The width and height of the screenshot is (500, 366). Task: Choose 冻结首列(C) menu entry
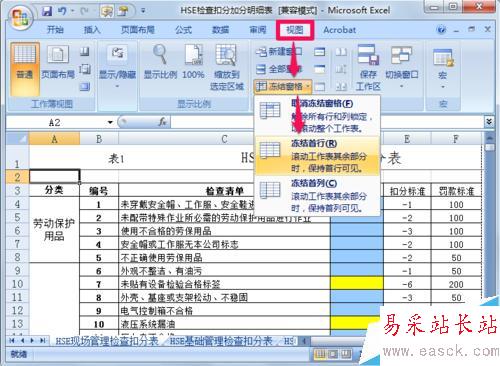[x=317, y=196]
